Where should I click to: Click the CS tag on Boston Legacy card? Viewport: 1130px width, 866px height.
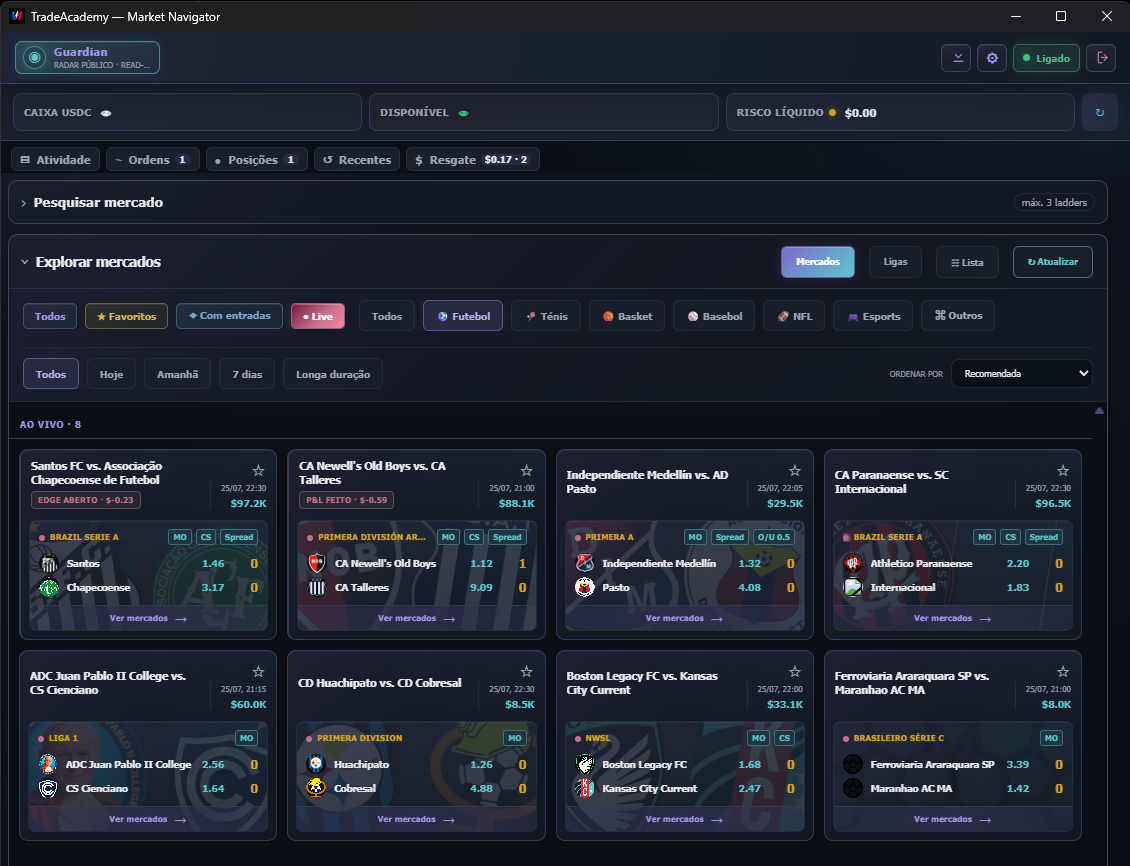point(785,738)
